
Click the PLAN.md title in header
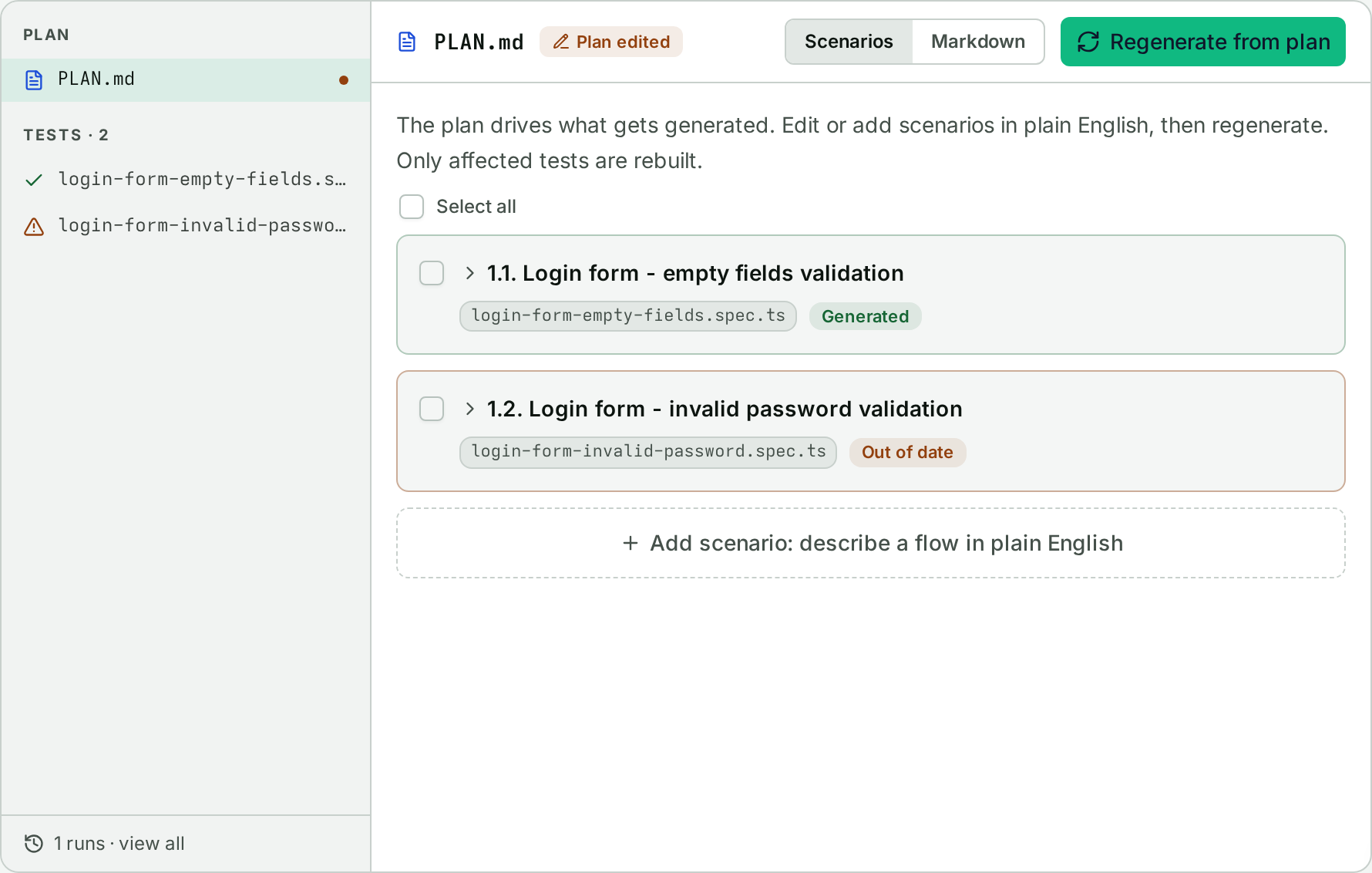coord(479,42)
